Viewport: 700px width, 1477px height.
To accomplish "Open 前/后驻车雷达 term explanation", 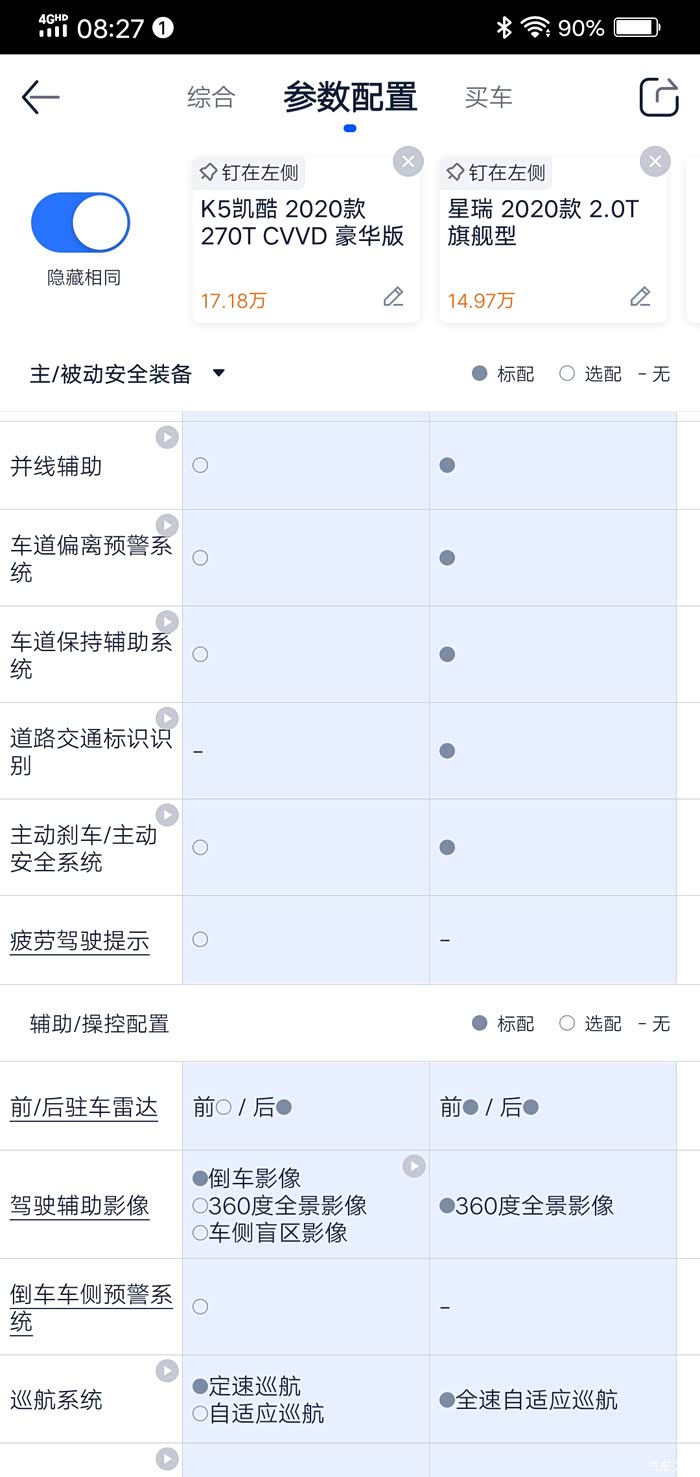I will [x=84, y=1107].
